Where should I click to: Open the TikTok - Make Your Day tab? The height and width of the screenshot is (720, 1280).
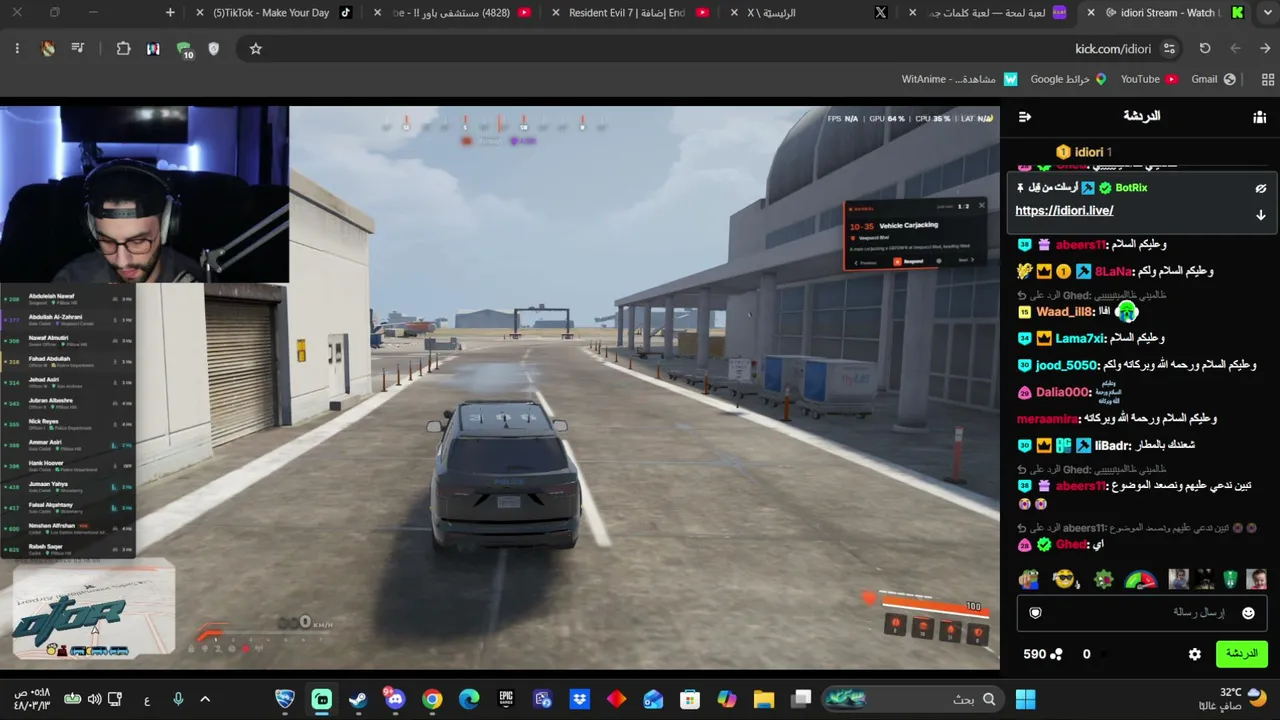275,13
